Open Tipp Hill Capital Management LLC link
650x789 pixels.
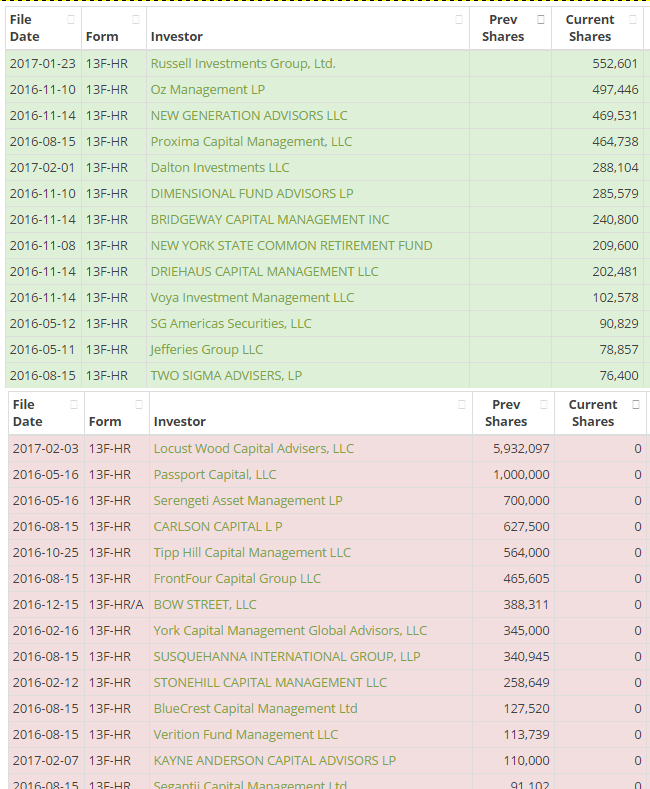coord(252,553)
